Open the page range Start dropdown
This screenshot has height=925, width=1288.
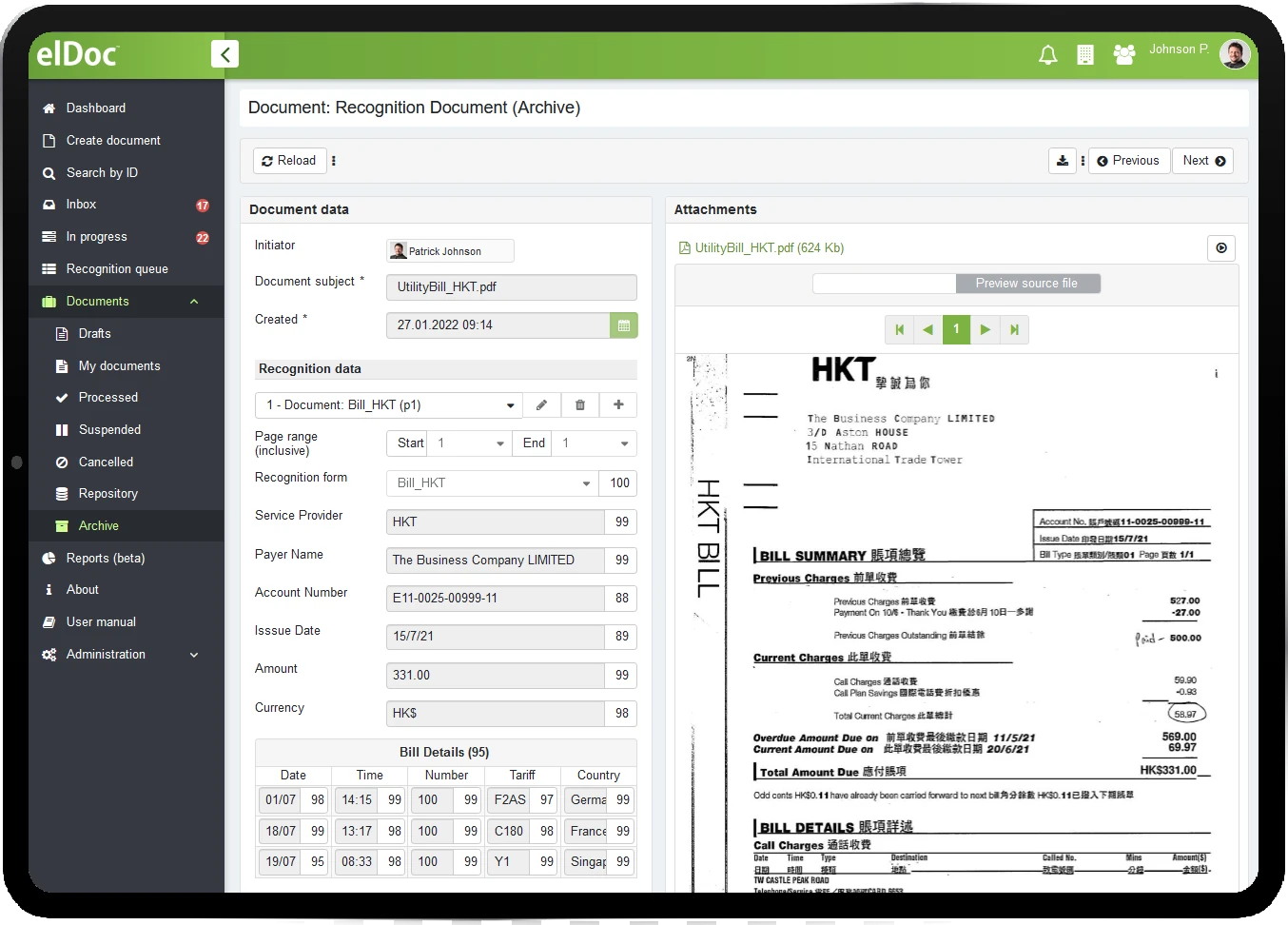[x=470, y=443]
